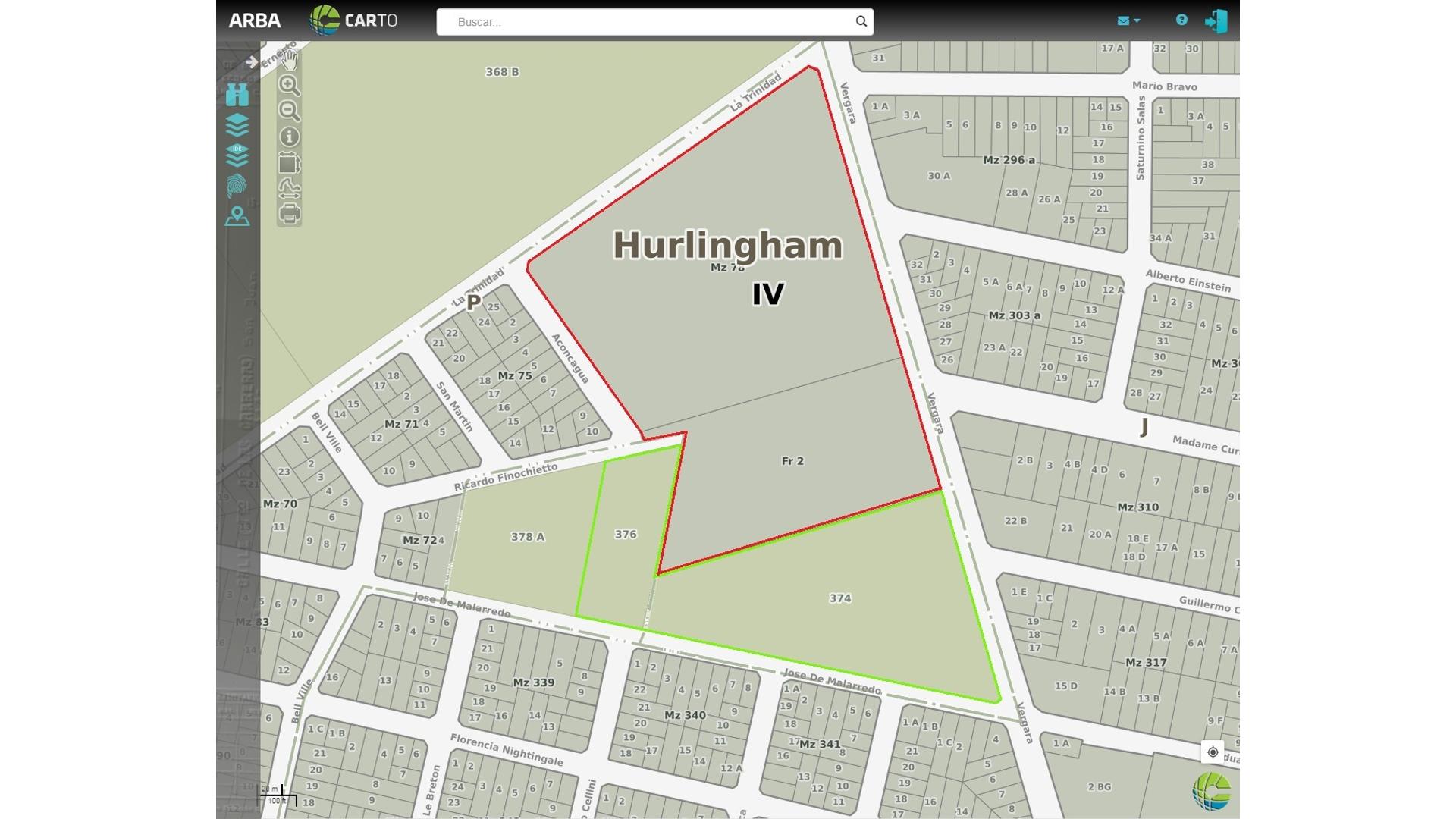Select parcel labeled Fr 2

792,461
